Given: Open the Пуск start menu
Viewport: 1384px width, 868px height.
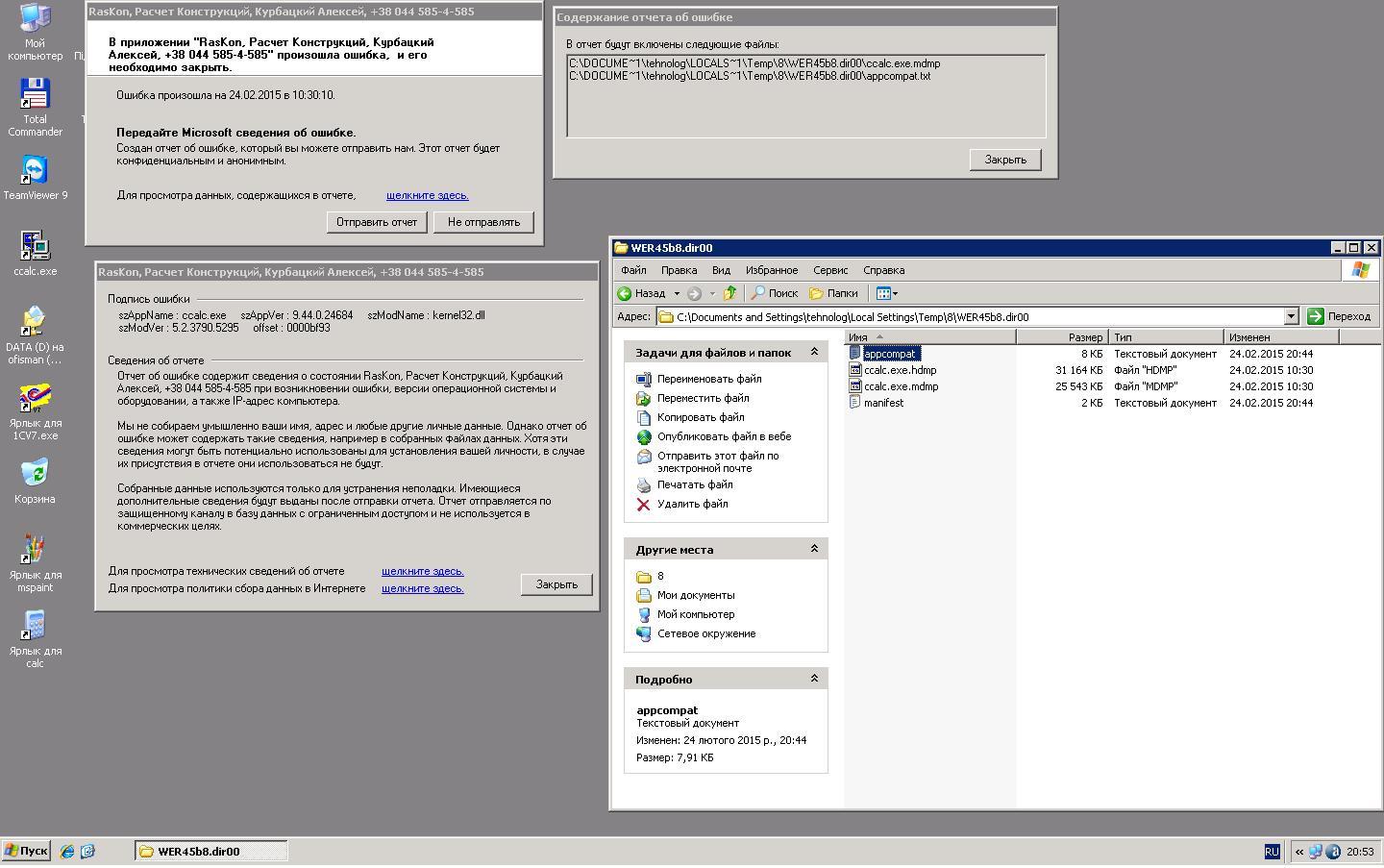Looking at the screenshot, I should coord(26,851).
